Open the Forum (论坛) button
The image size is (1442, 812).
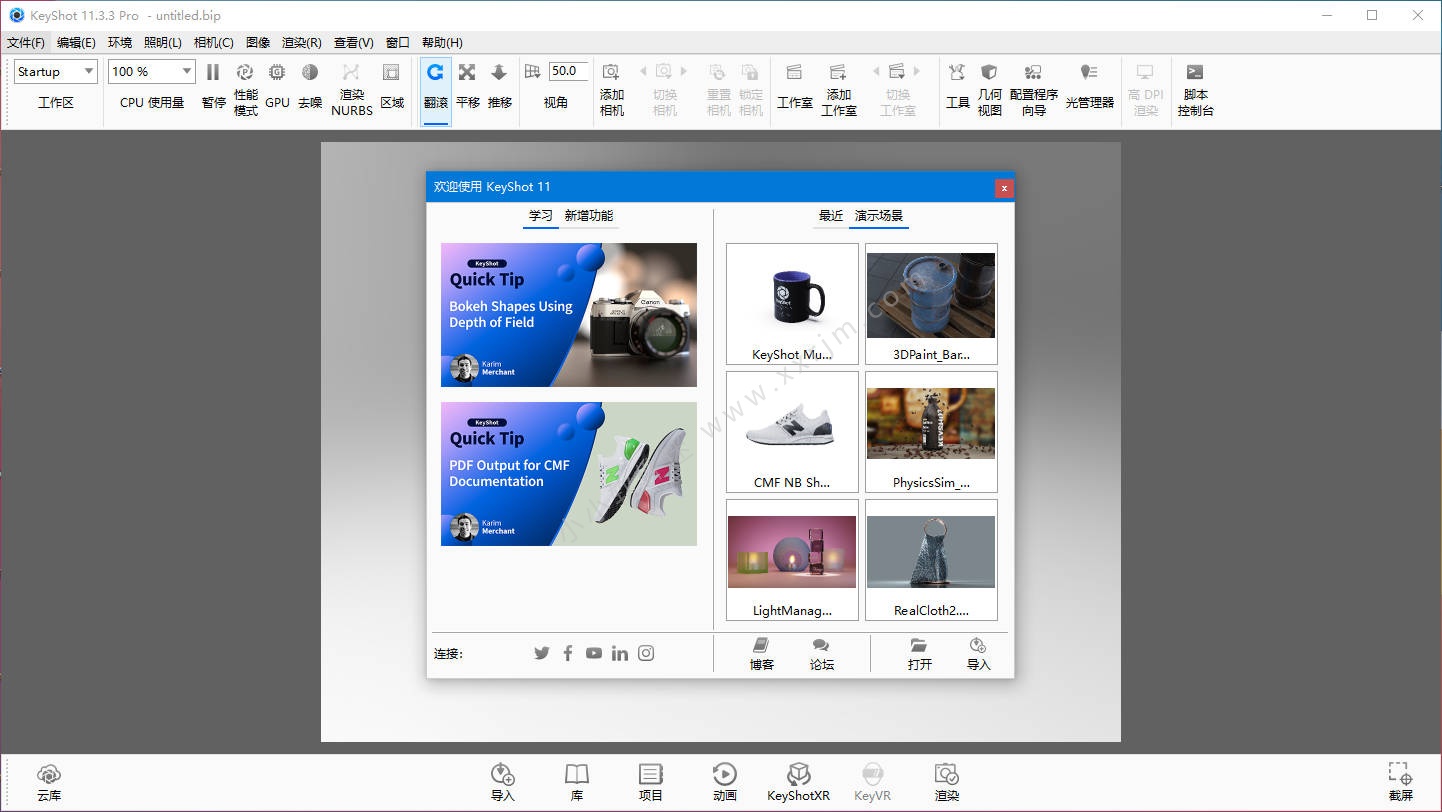tap(822, 654)
